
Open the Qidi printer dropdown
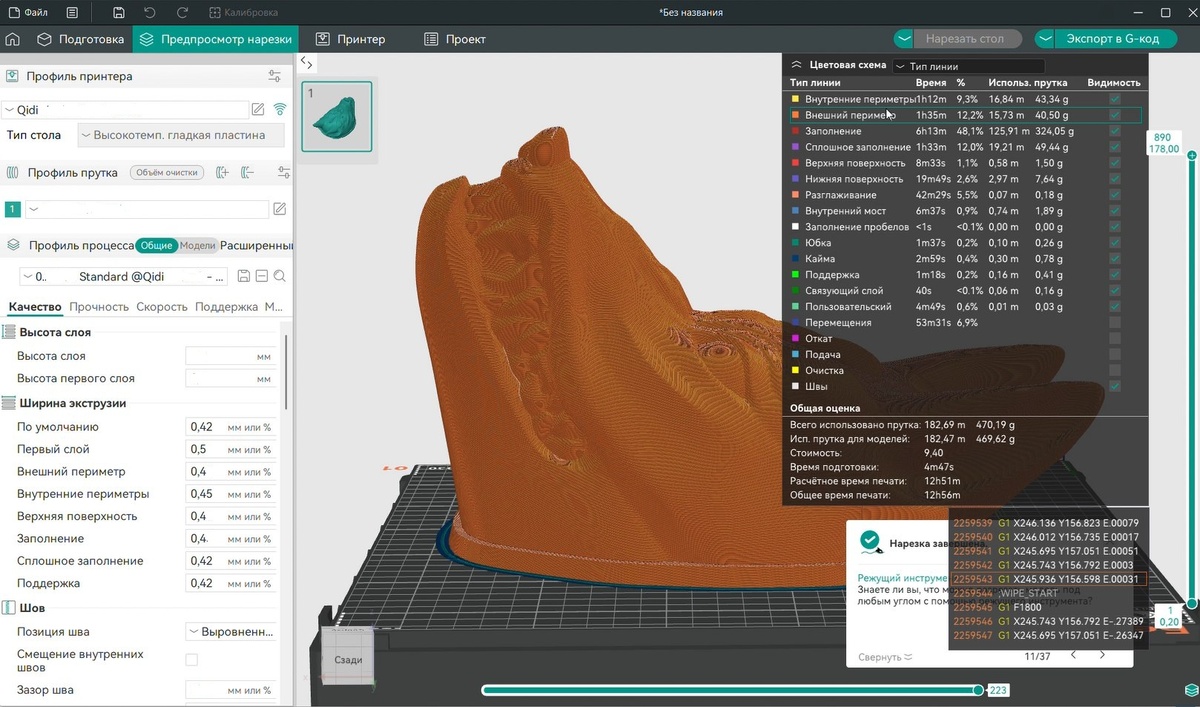pos(124,110)
